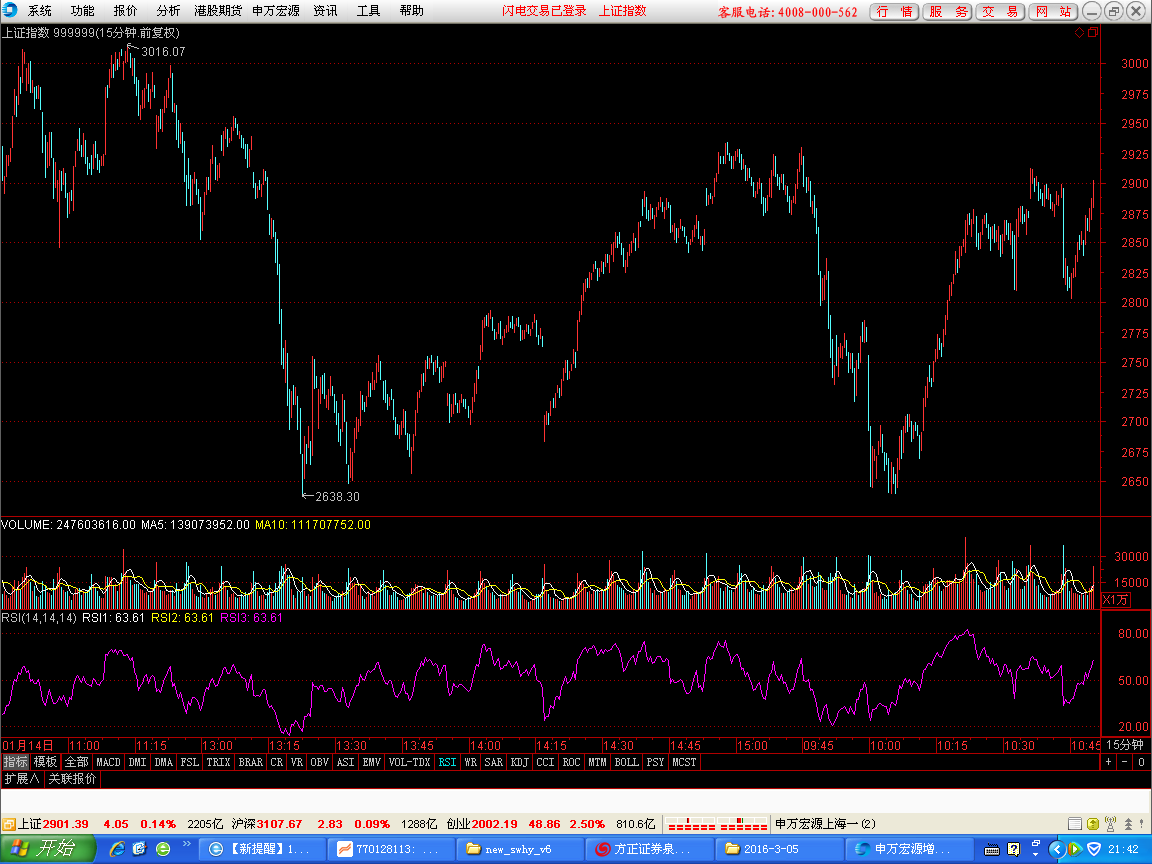The height and width of the screenshot is (864, 1152).
Task: Switch to the VR indicator
Action: pyautogui.click(x=297, y=762)
